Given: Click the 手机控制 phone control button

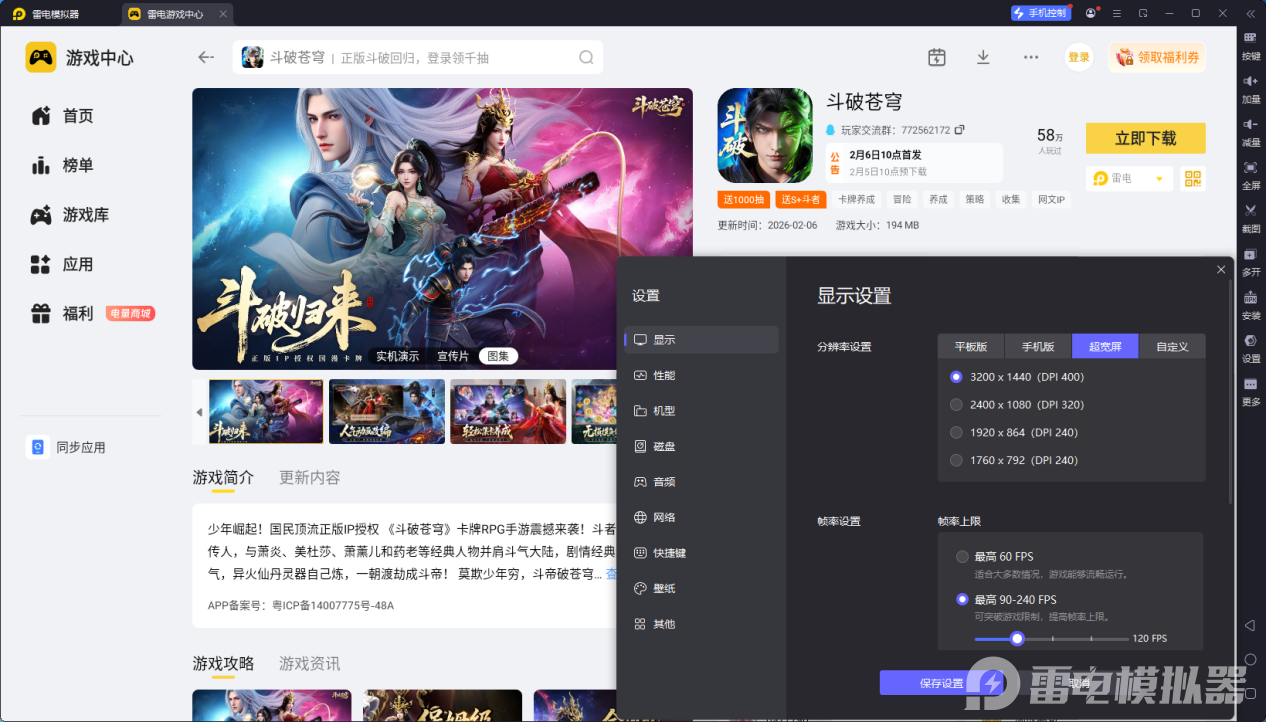Looking at the screenshot, I should pyautogui.click(x=1040, y=13).
